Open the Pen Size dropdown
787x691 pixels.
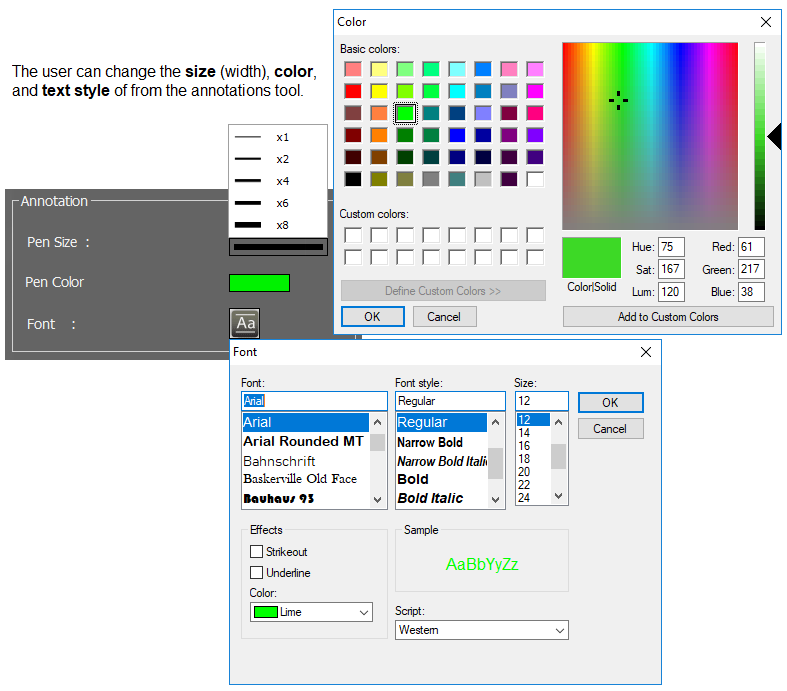coord(278,246)
